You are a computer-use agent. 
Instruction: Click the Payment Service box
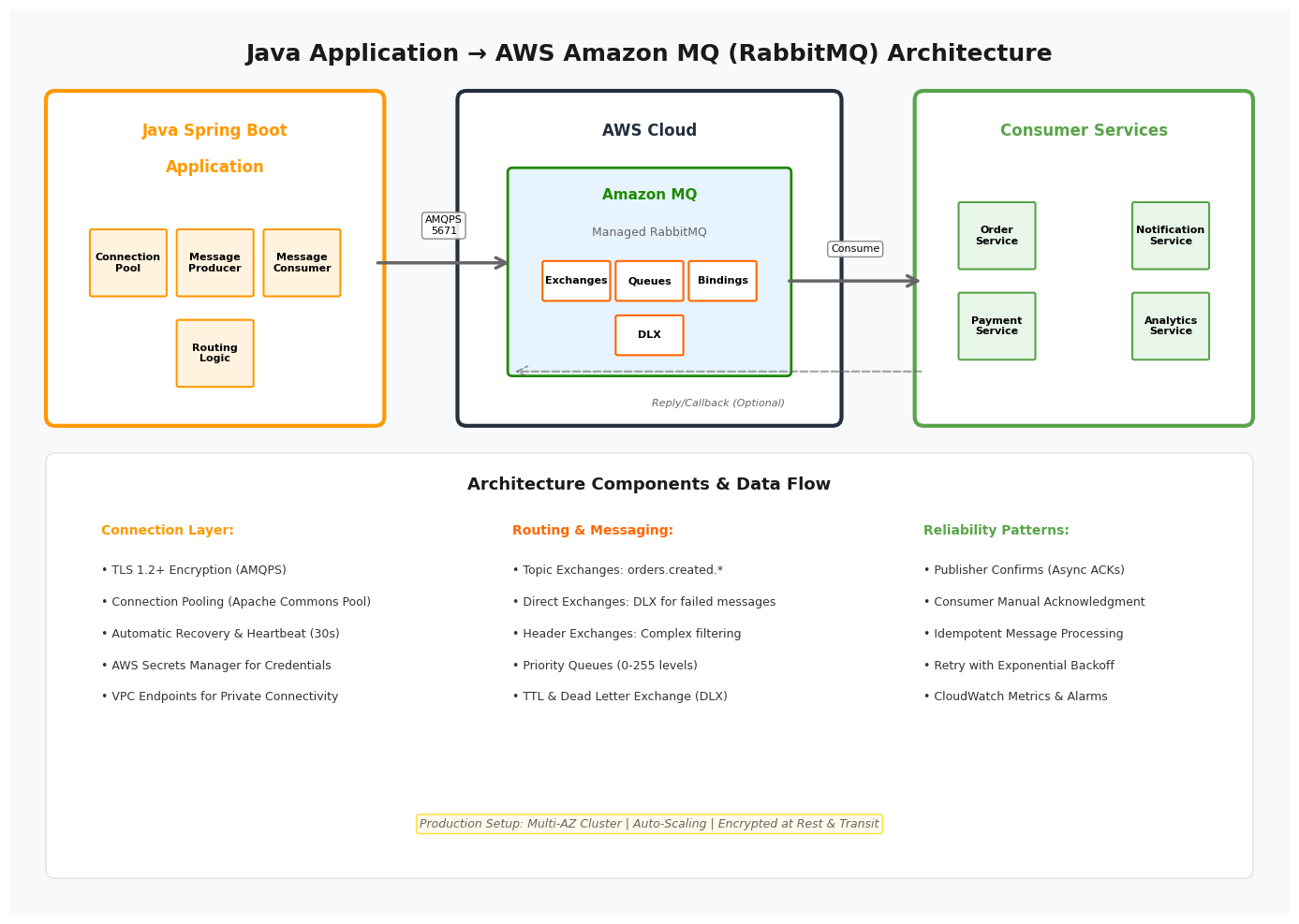coord(996,327)
